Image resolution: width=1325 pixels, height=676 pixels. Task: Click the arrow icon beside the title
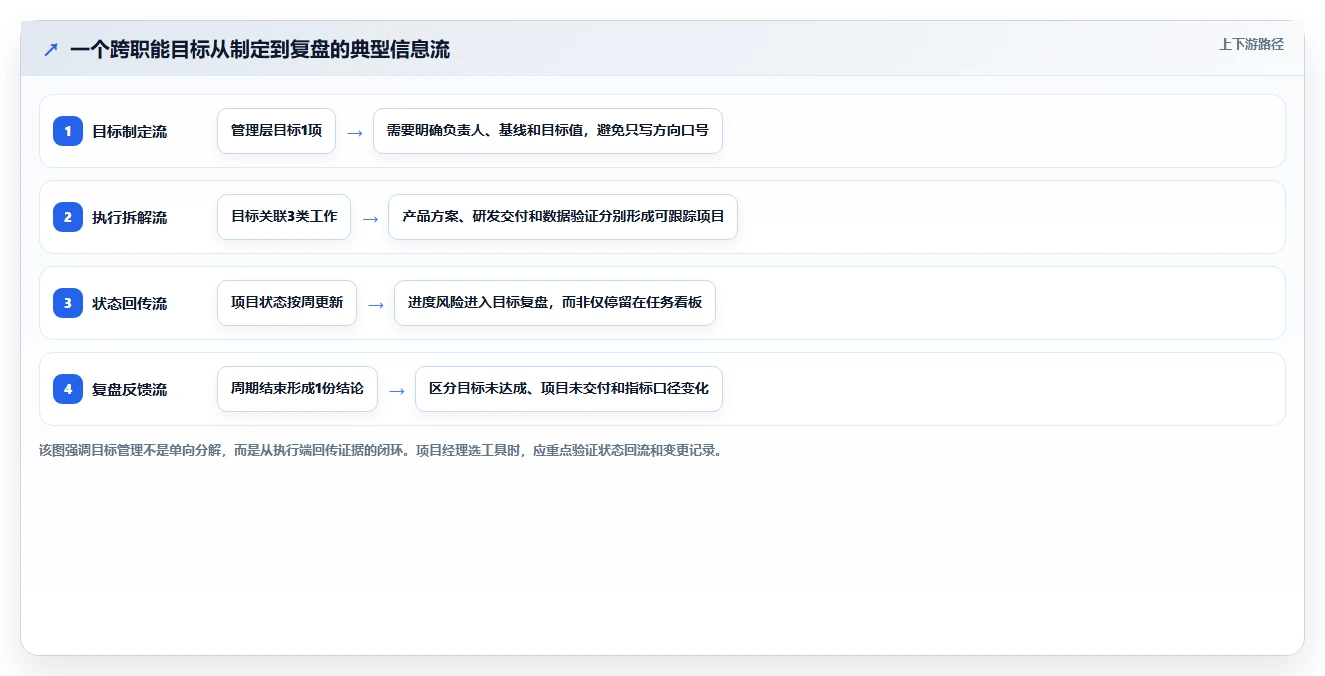click(51, 49)
